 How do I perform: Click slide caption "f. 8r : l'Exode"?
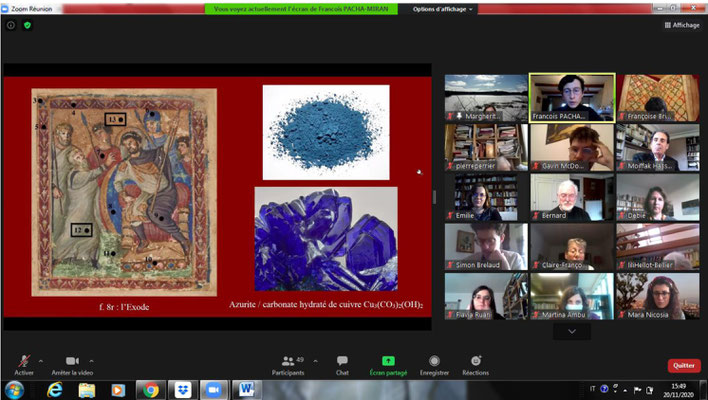[x=124, y=307]
